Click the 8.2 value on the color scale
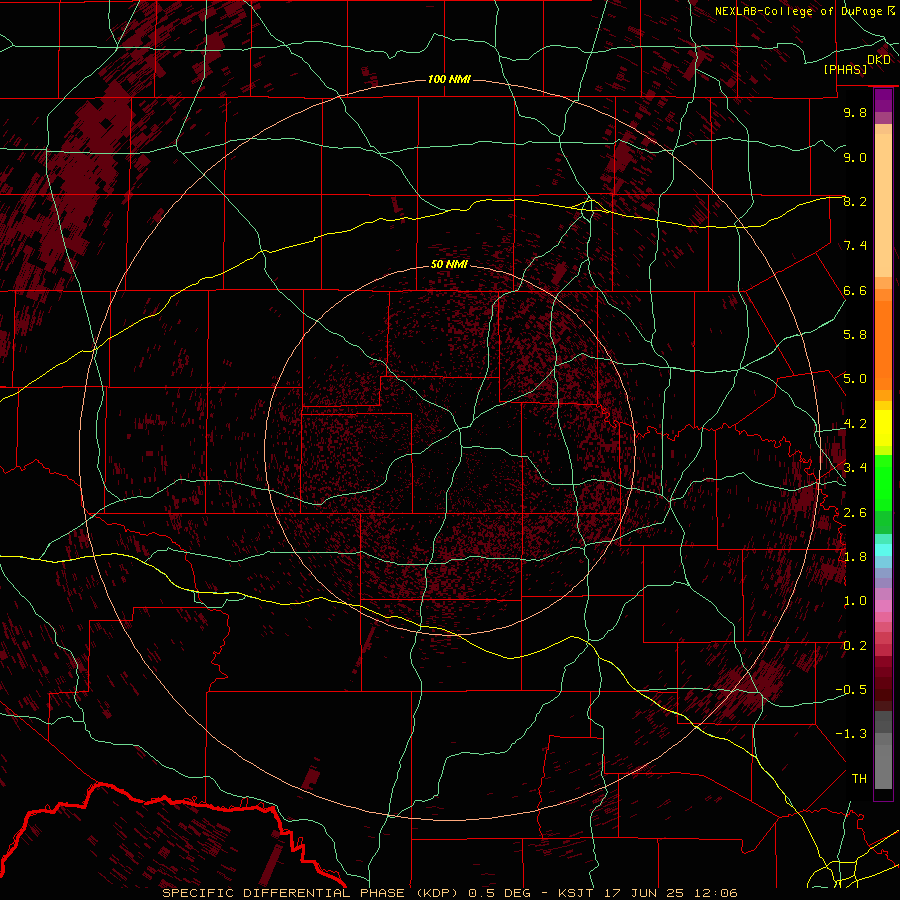Screen dimensions: 900x900 pyautogui.click(x=855, y=201)
